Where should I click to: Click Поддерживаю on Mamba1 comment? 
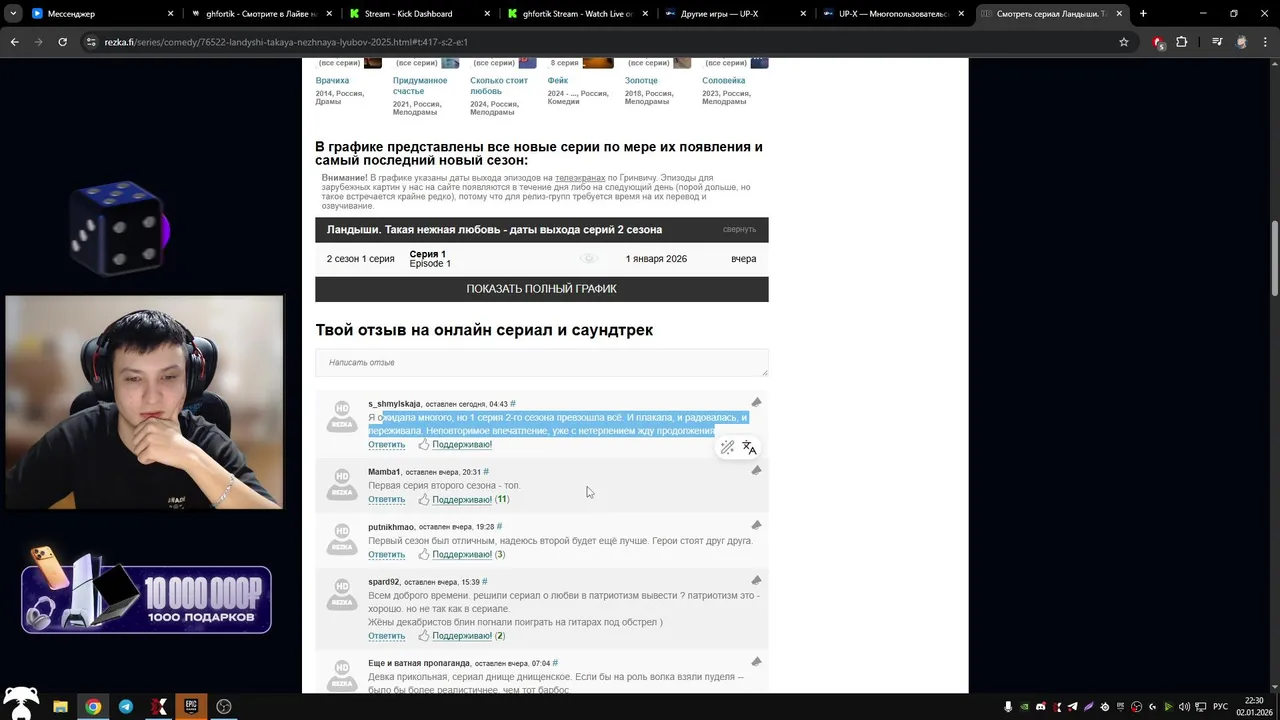(x=462, y=500)
